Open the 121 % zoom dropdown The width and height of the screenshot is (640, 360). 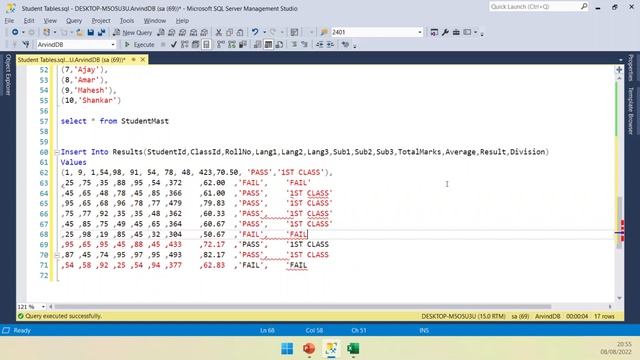pos(43,307)
